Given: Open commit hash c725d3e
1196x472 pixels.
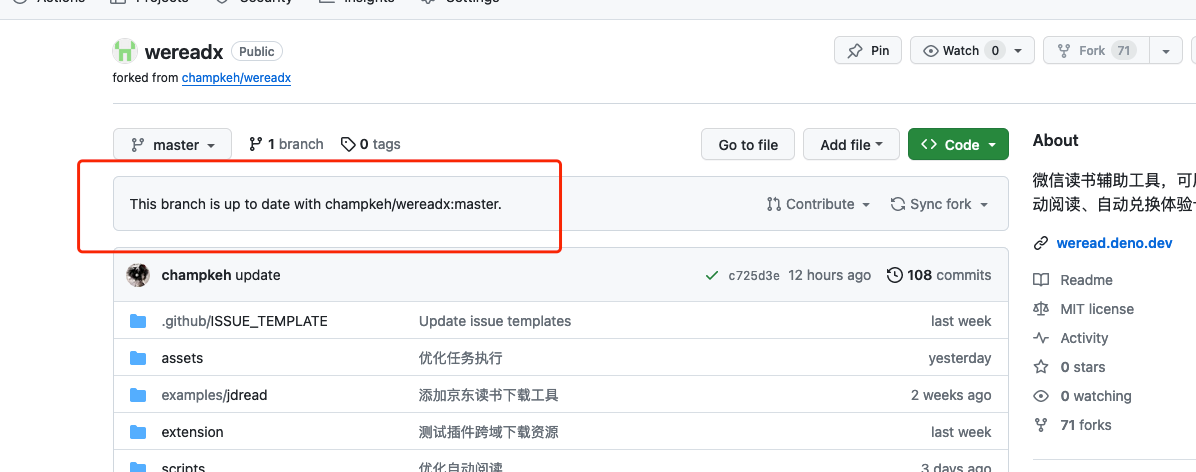Looking at the screenshot, I should [754, 275].
